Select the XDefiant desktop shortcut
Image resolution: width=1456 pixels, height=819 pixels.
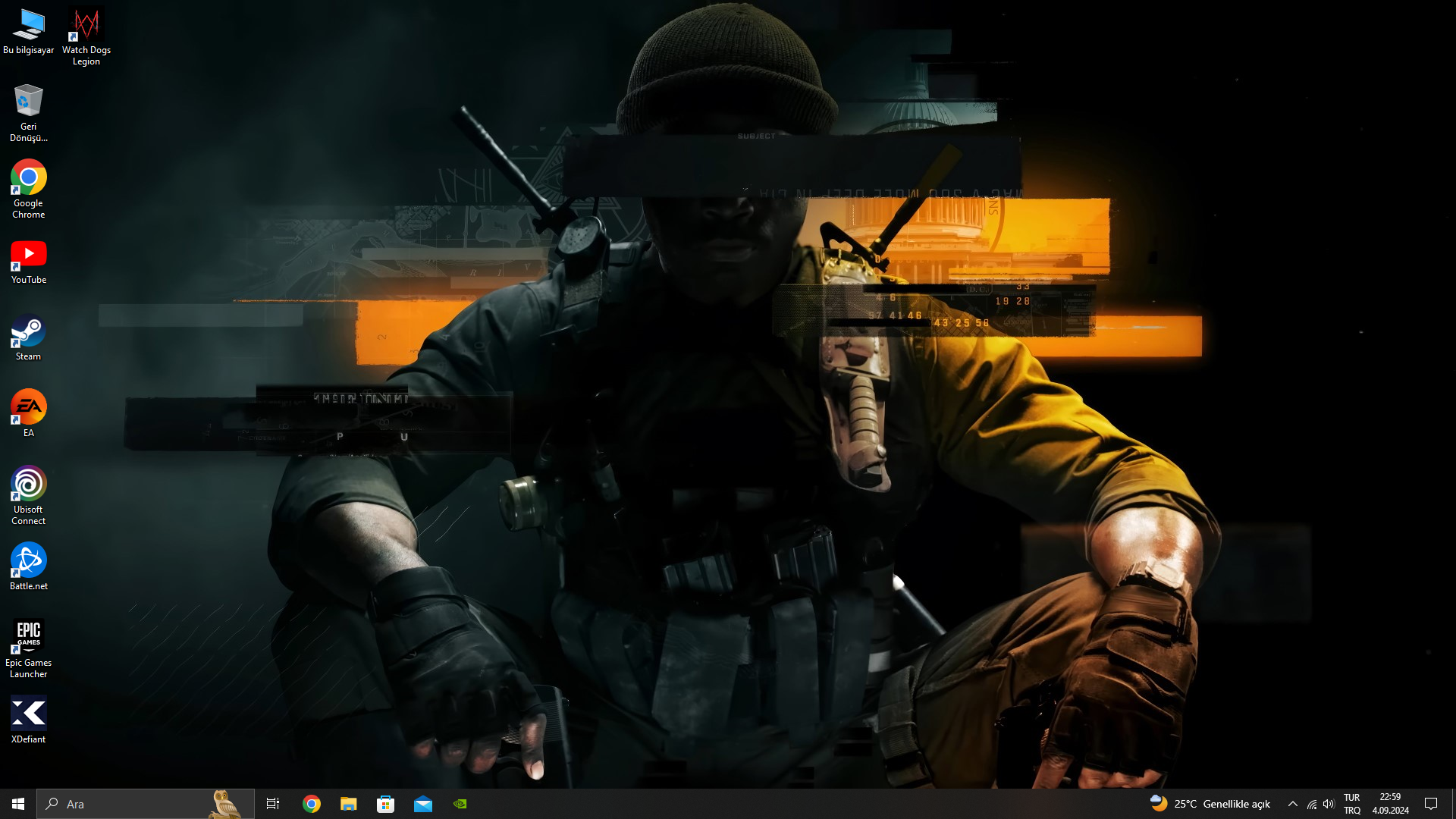coord(29,714)
